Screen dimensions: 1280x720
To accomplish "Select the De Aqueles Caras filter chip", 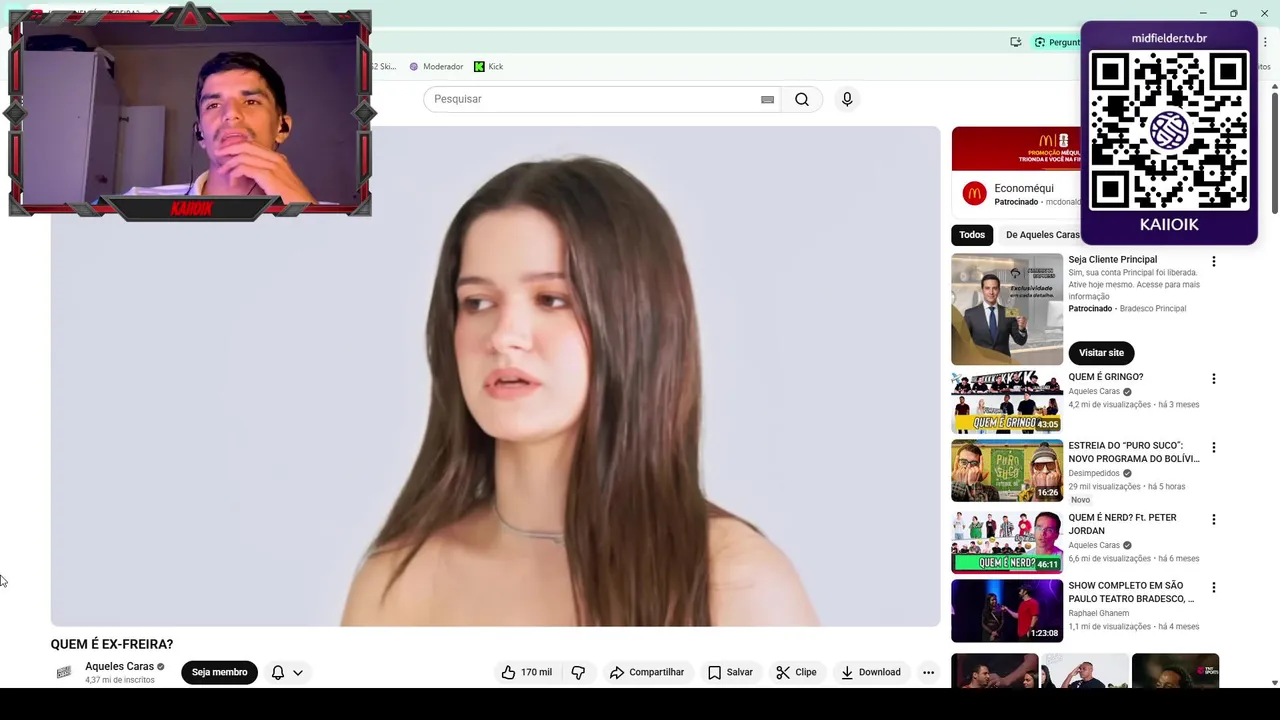I will [1041, 235].
